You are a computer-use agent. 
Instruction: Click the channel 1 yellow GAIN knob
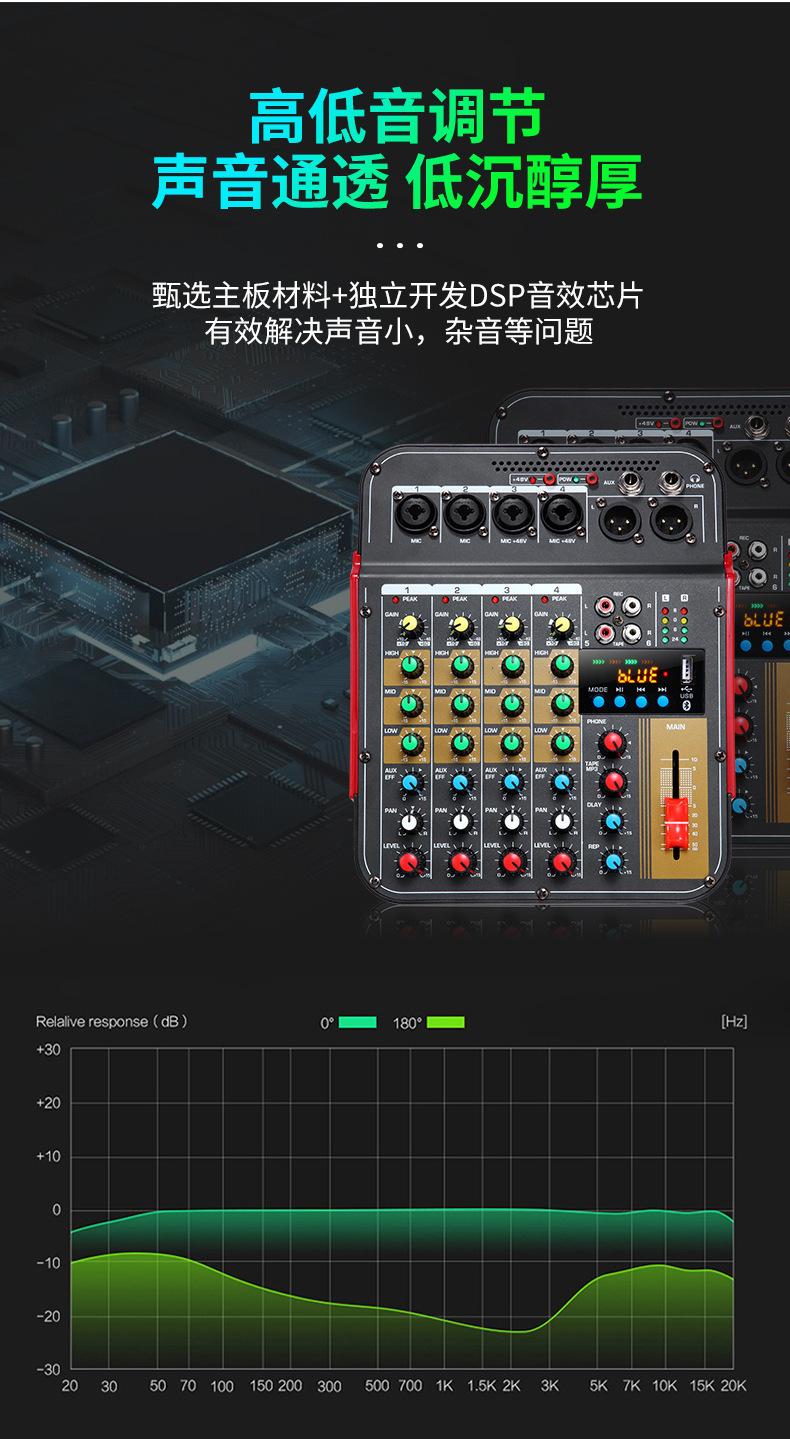tap(409, 627)
